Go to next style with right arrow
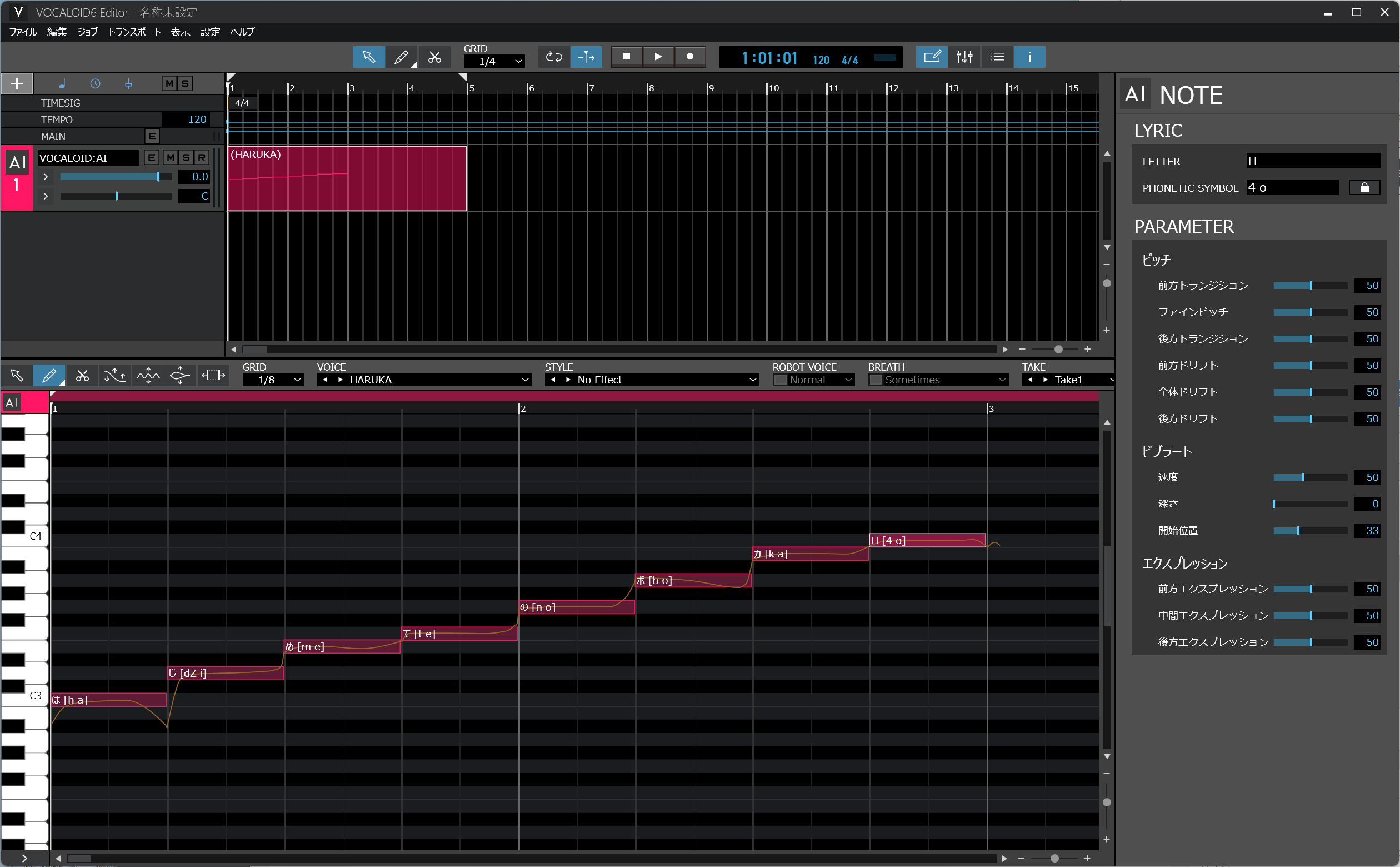 568,380
